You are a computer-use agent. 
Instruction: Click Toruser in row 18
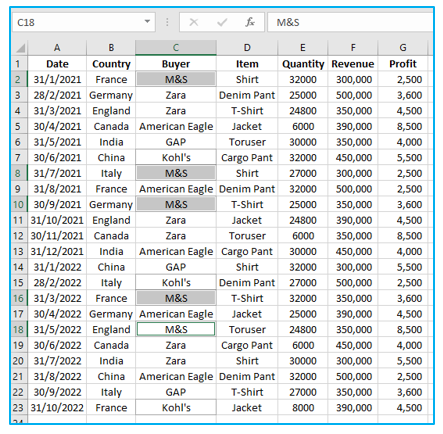click(247, 329)
